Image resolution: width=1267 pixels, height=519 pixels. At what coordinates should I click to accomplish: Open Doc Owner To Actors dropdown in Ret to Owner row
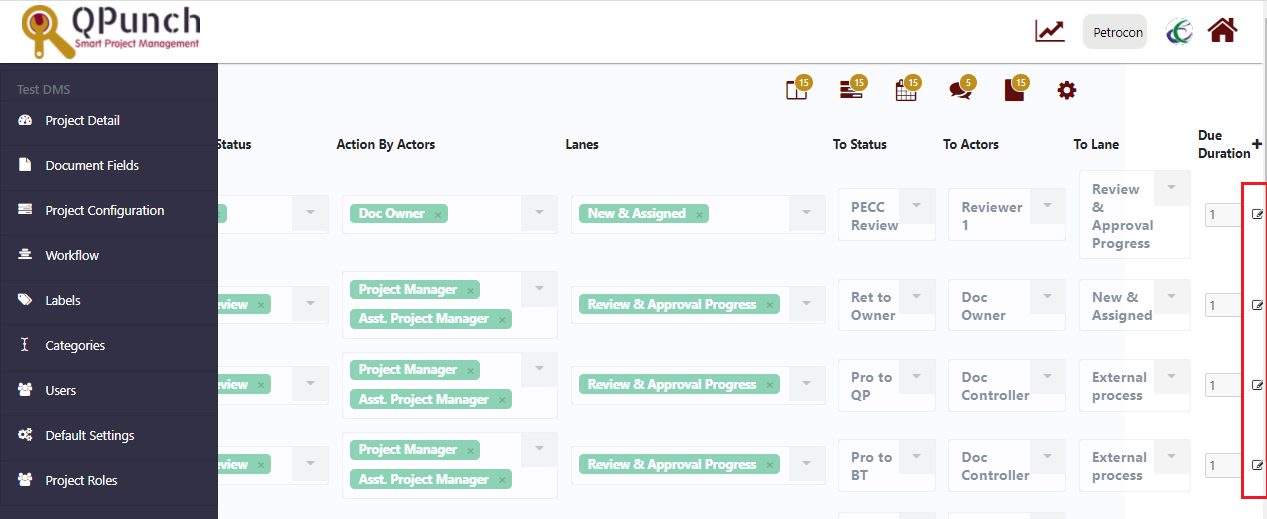point(1046,296)
